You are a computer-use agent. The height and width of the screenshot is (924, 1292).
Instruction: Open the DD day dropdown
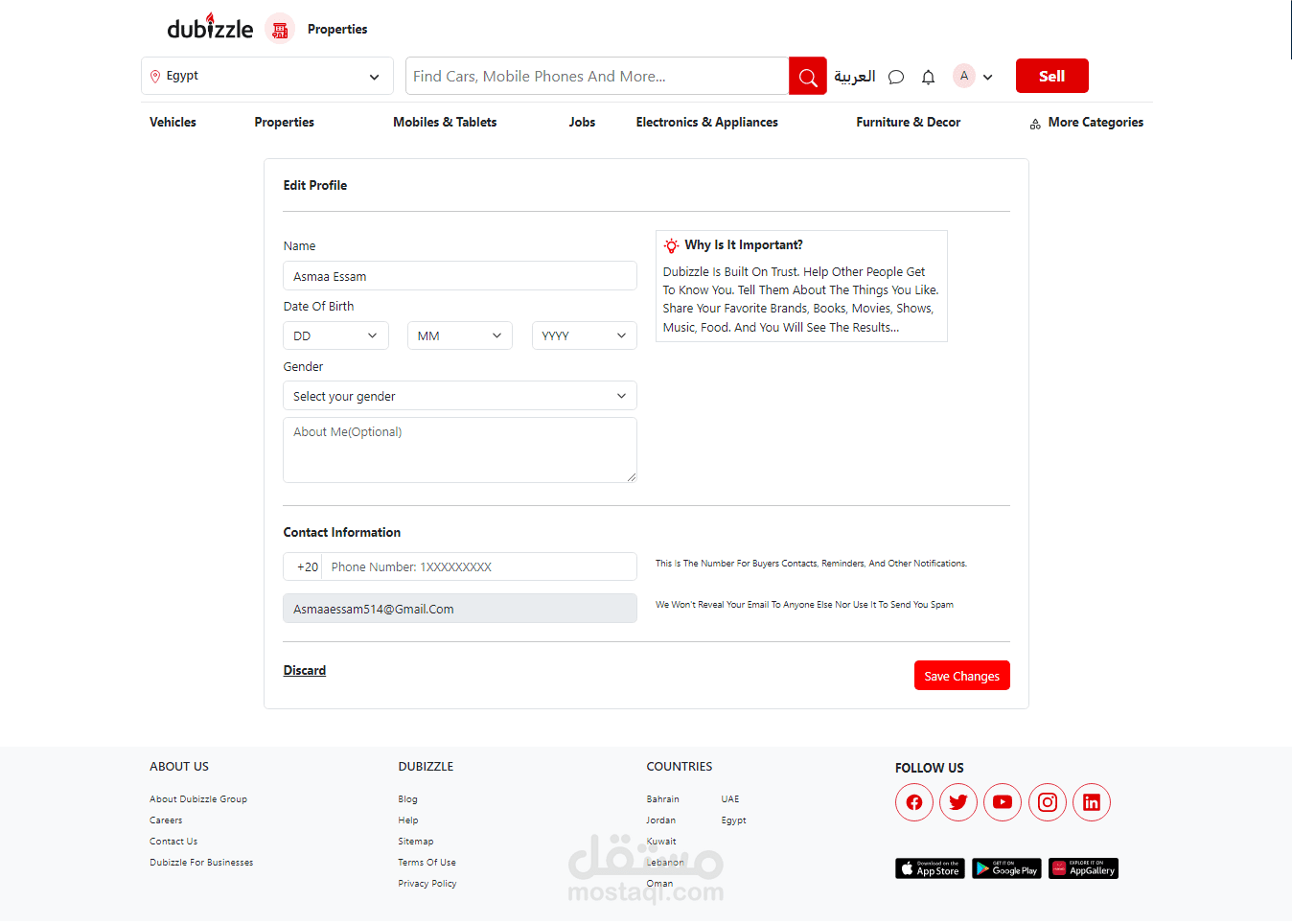coord(335,335)
